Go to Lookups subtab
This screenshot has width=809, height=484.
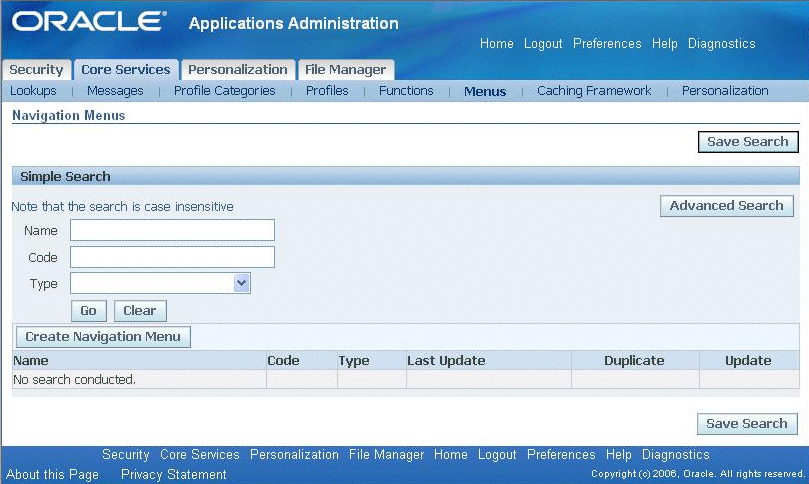(x=33, y=91)
